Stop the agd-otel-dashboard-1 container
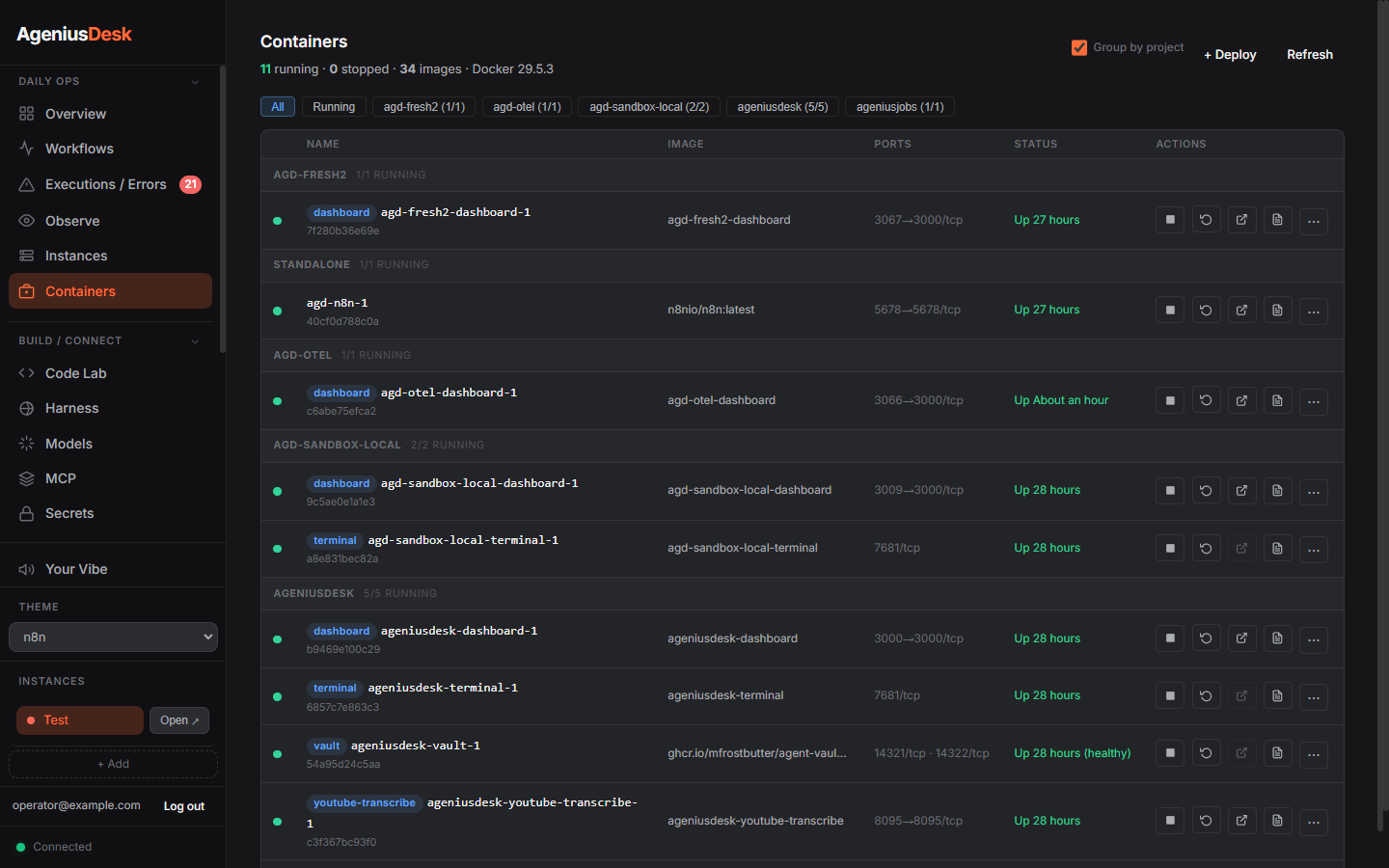This screenshot has height=868, width=1389. [1170, 400]
